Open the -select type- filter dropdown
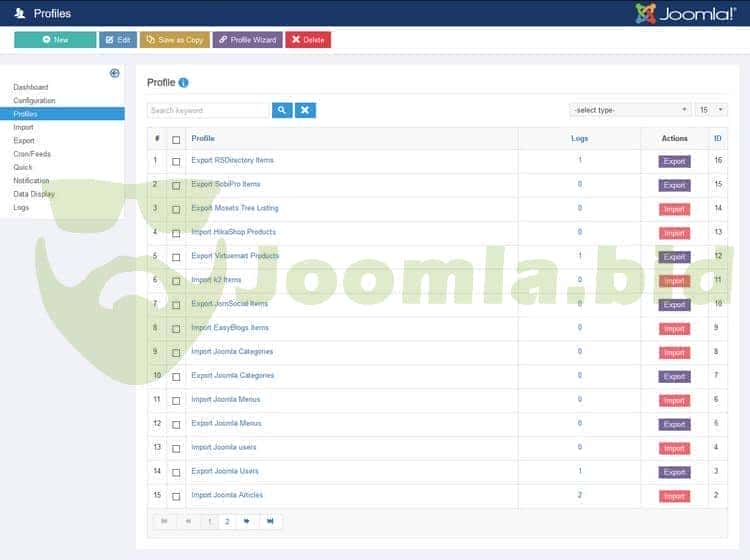Image resolution: width=750 pixels, height=560 pixels. 630,110
